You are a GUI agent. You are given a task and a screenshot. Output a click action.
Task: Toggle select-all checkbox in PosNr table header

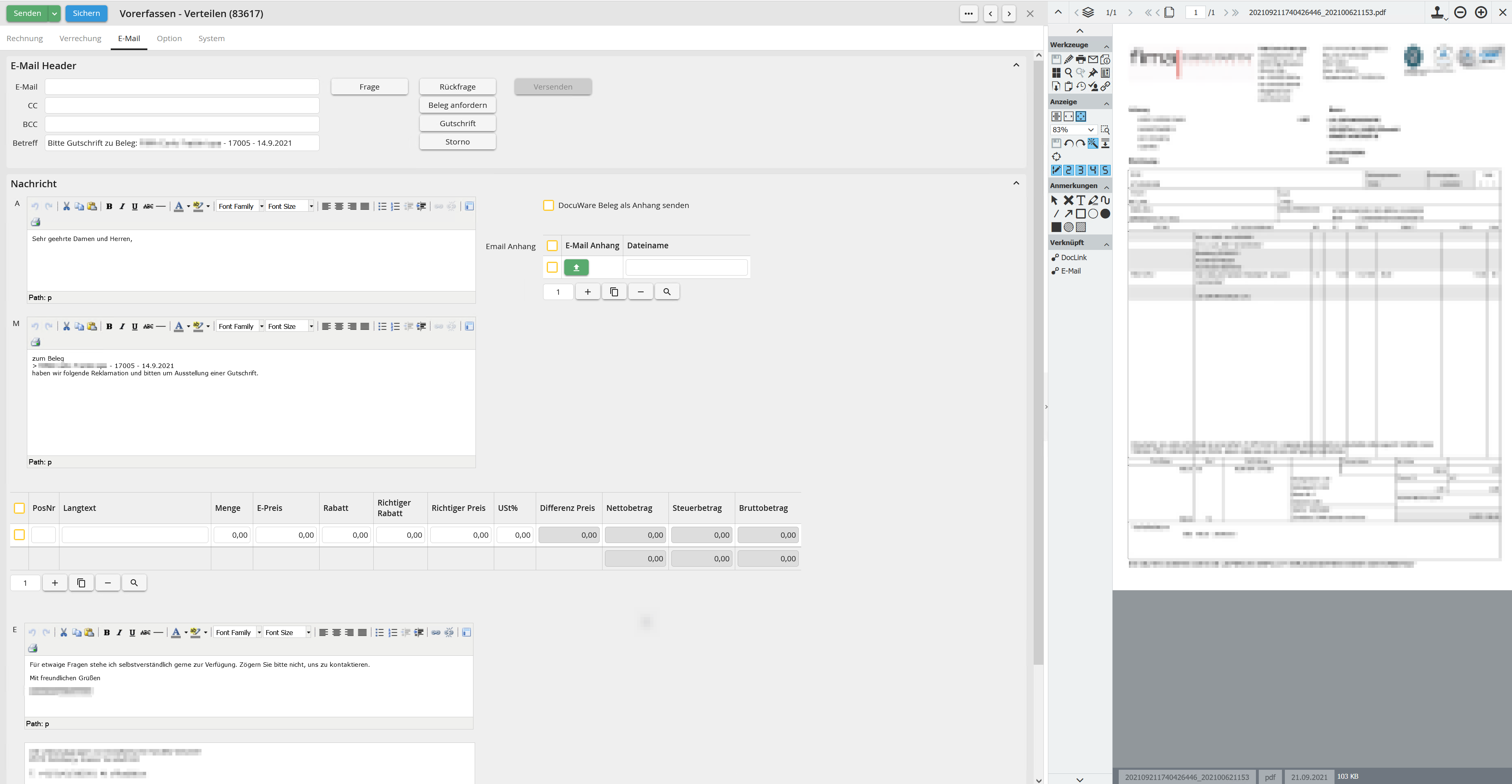(19, 508)
